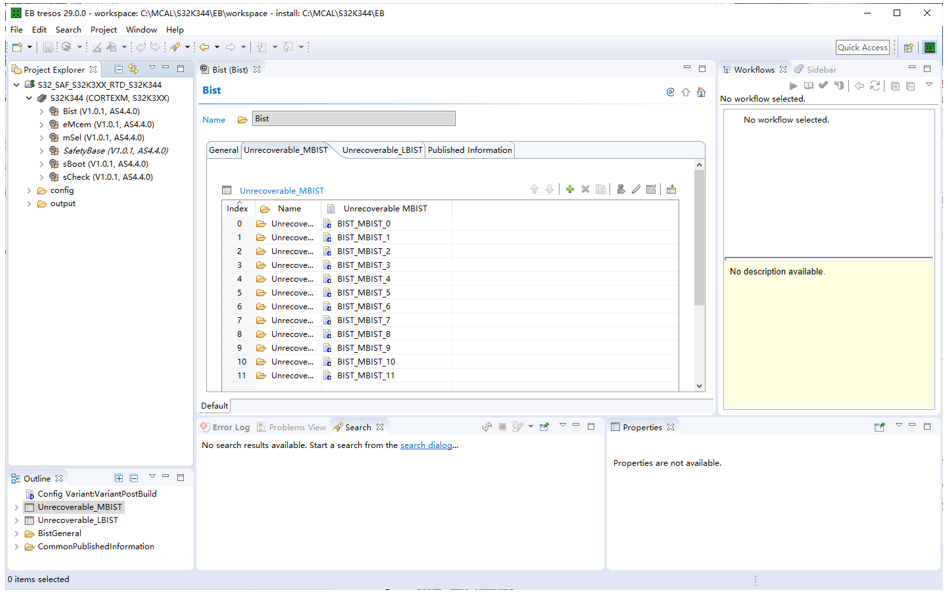The image size is (948, 597).
Task: Click the Bist Name input field
Action: coord(354,119)
